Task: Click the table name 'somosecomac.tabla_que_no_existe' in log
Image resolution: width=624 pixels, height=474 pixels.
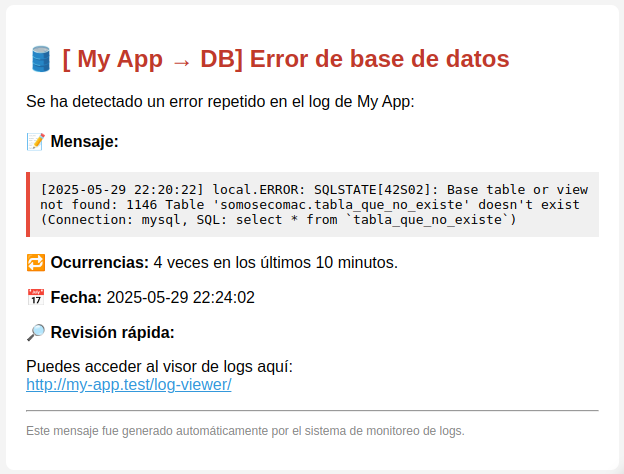Action: [343, 204]
